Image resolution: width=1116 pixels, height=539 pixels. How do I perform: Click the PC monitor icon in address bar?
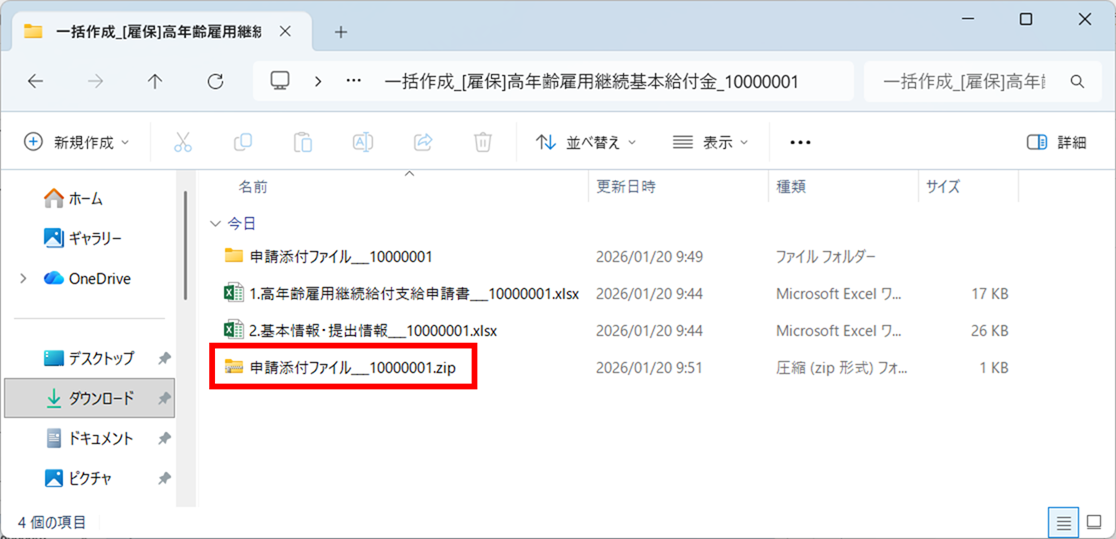(279, 80)
